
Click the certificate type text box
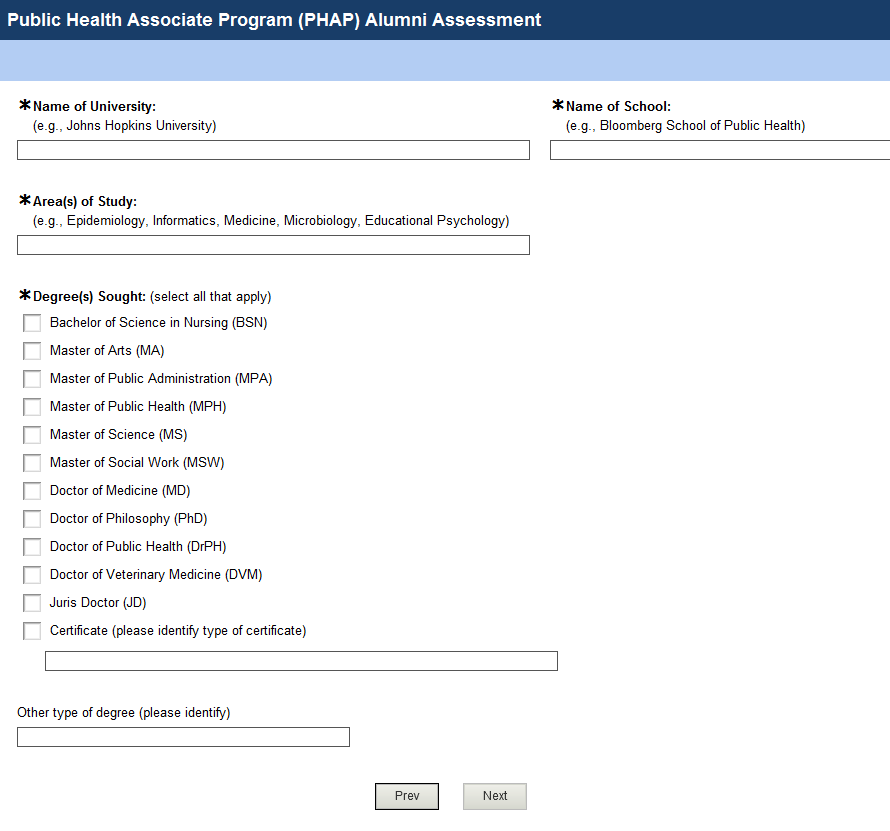click(301, 661)
